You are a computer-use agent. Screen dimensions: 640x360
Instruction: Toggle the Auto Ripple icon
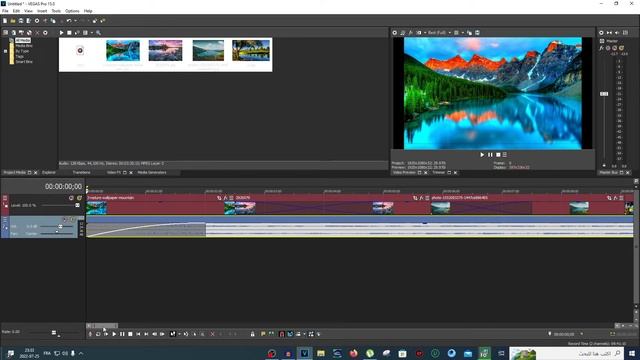(298, 334)
